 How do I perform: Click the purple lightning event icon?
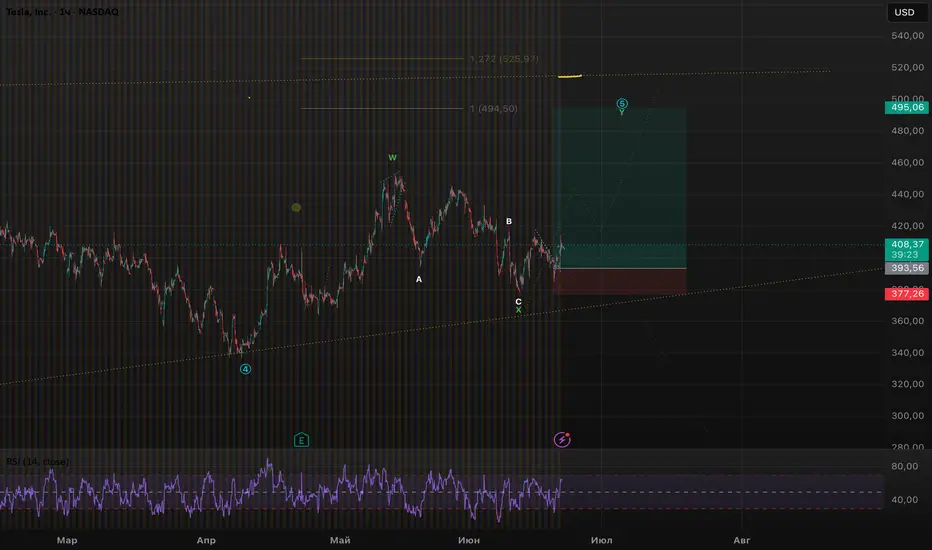(562, 439)
